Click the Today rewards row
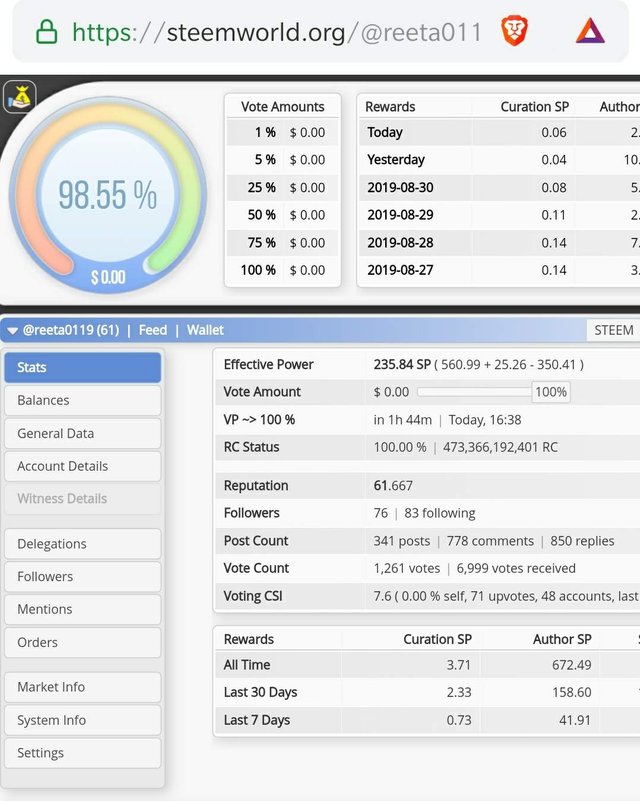This screenshot has width=640, height=801. pyautogui.click(x=500, y=132)
